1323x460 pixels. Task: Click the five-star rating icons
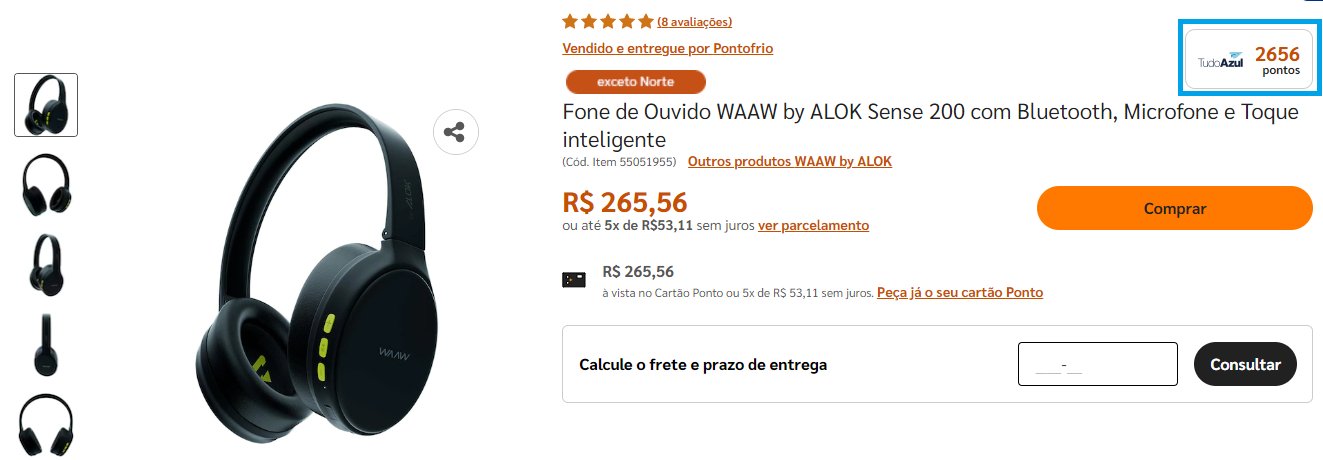pos(608,21)
